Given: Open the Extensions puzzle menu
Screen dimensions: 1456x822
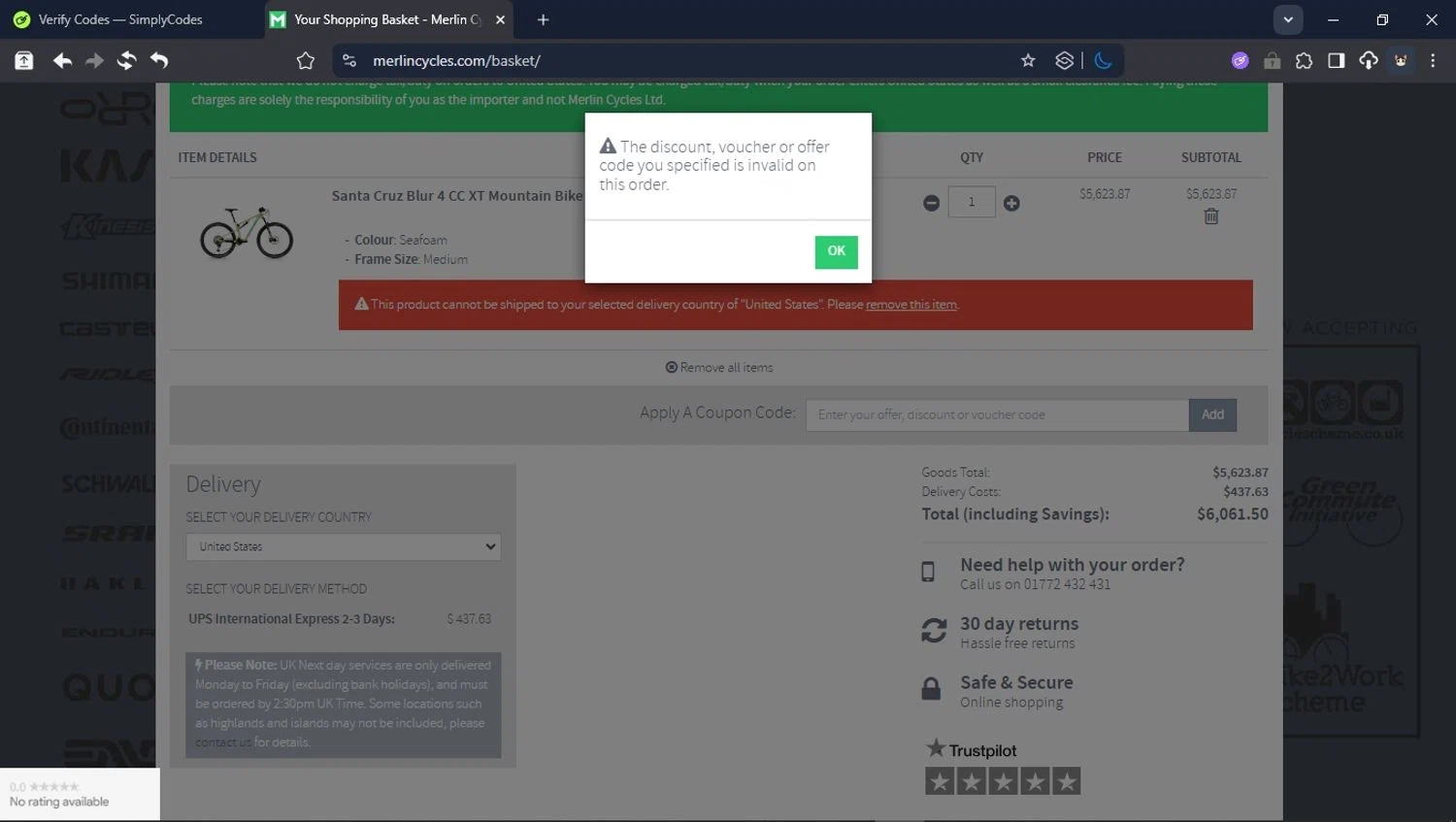Looking at the screenshot, I should click(x=1304, y=61).
